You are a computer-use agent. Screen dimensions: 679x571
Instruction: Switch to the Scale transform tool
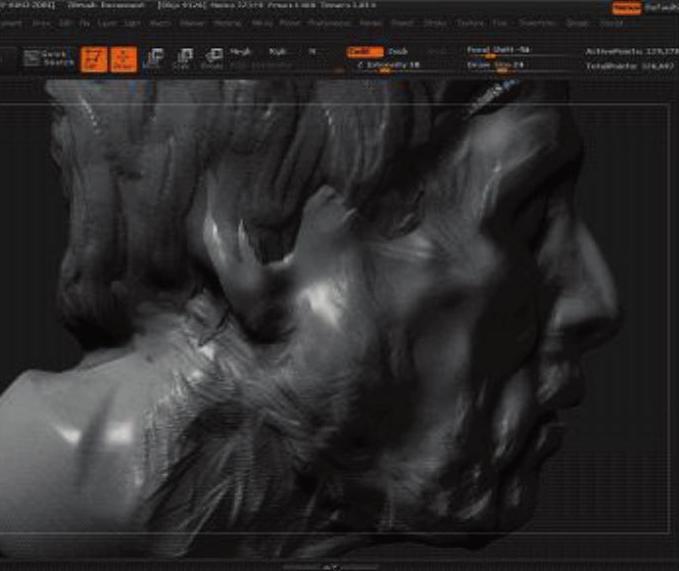[183, 60]
